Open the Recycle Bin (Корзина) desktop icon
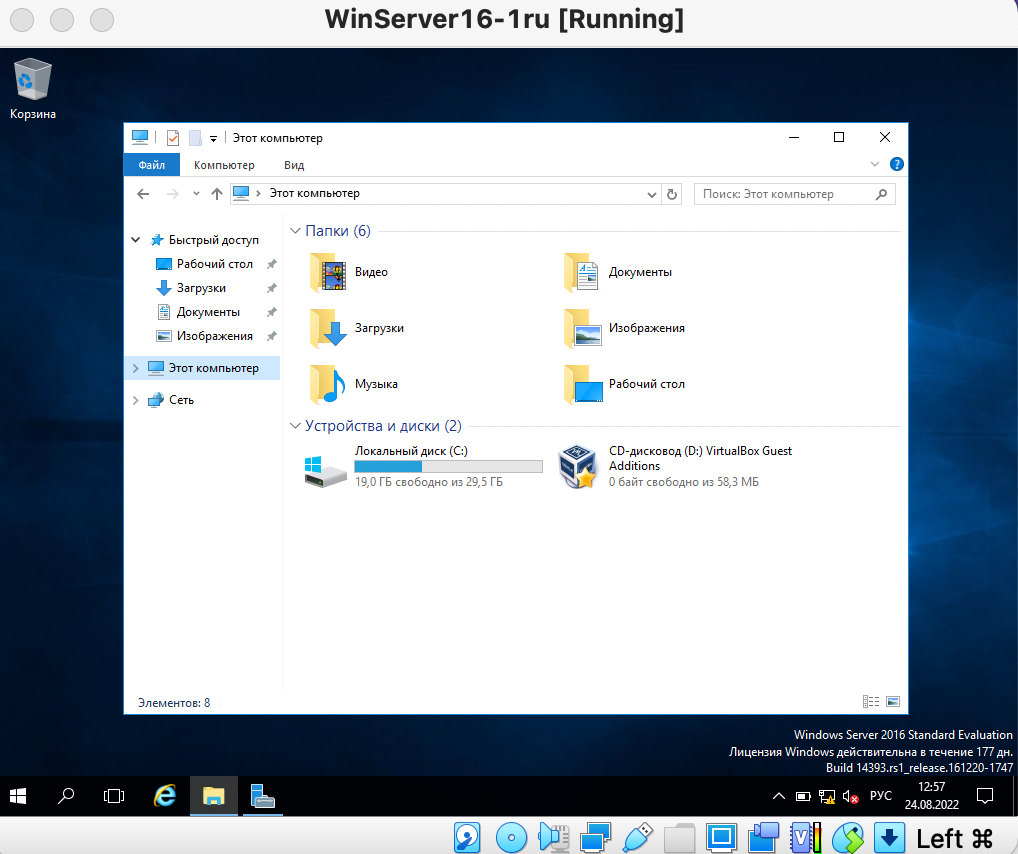The height and width of the screenshot is (854, 1018). (x=32, y=88)
